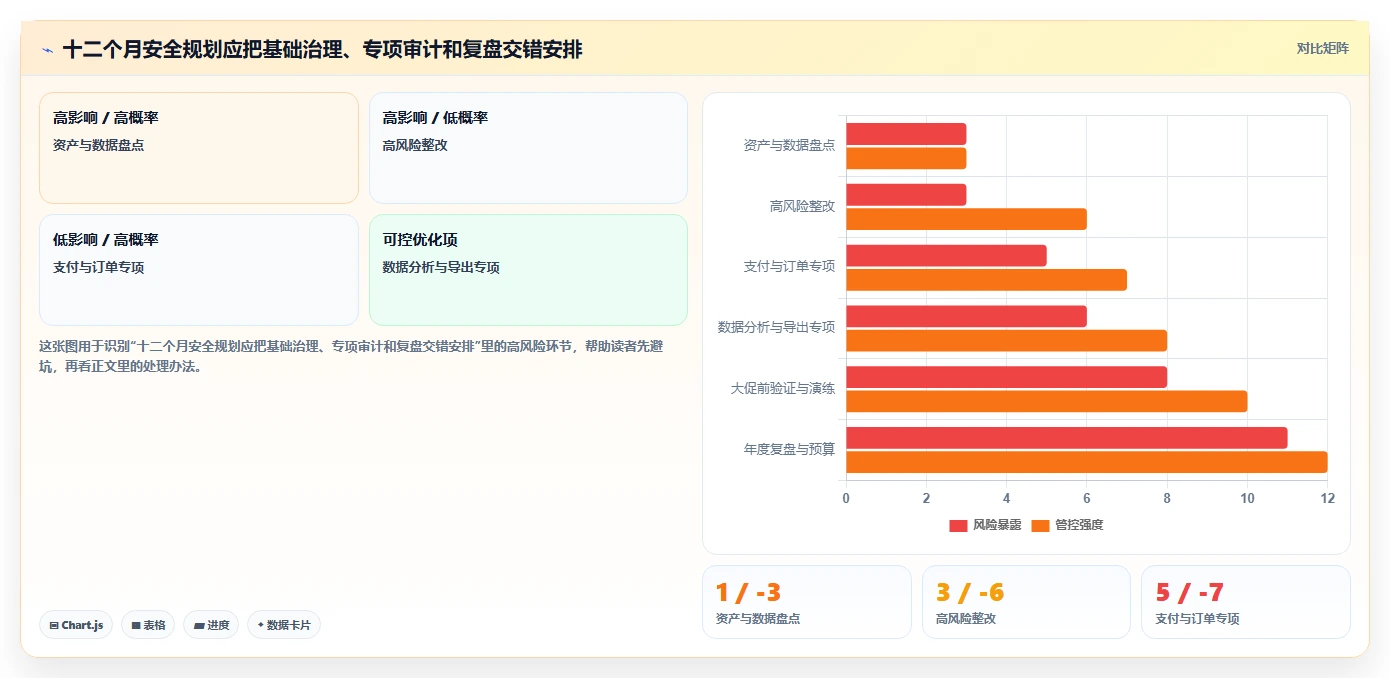Click the lightning icon beside the title
Viewport: 1390px width, 678px height.
point(47,50)
